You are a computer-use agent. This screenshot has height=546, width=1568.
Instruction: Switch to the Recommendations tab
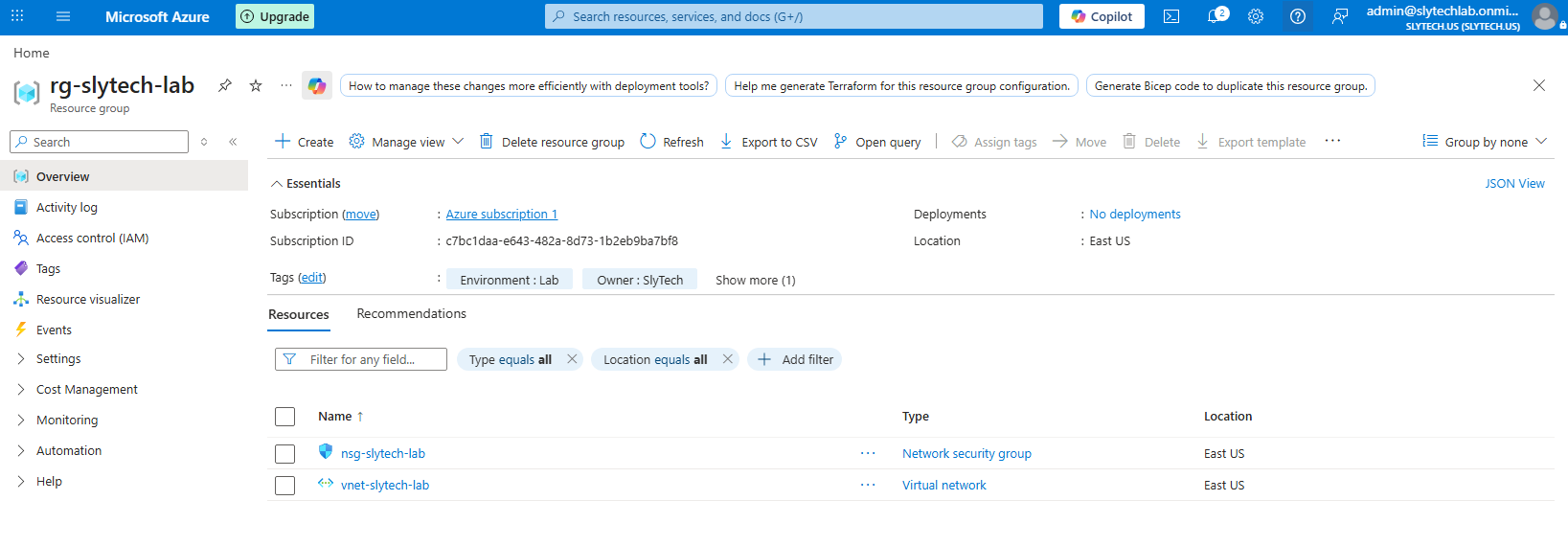pos(411,313)
